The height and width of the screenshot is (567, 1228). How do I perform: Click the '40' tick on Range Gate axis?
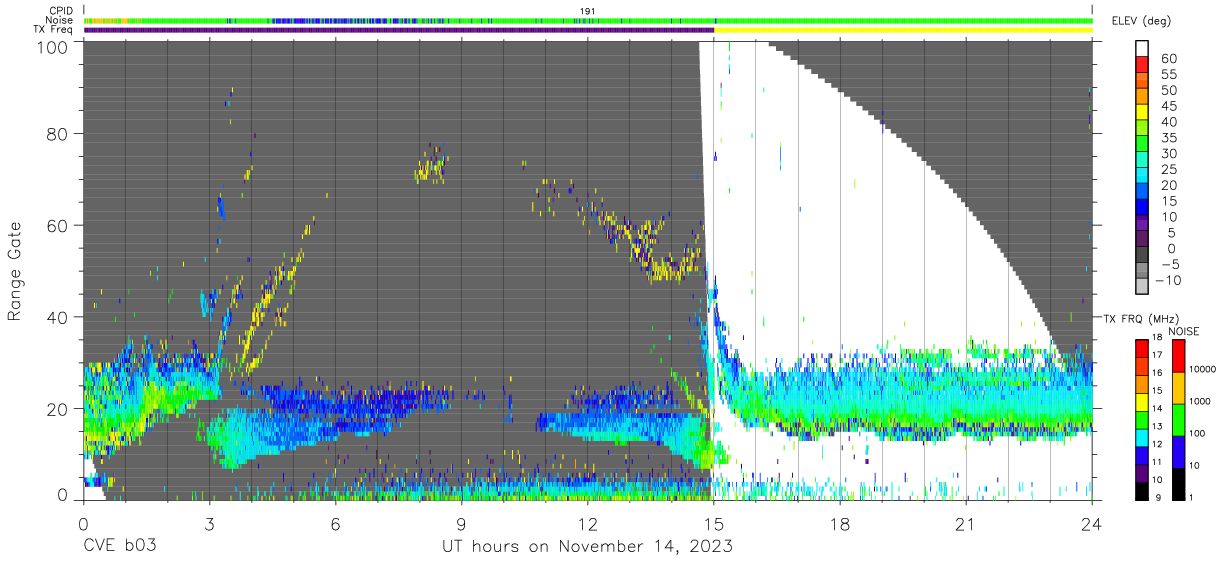(x=58, y=317)
